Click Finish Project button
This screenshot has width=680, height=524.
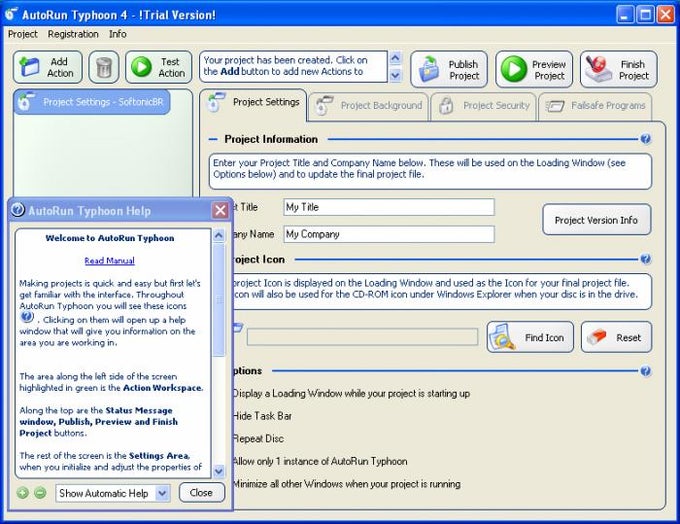coord(619,69)
